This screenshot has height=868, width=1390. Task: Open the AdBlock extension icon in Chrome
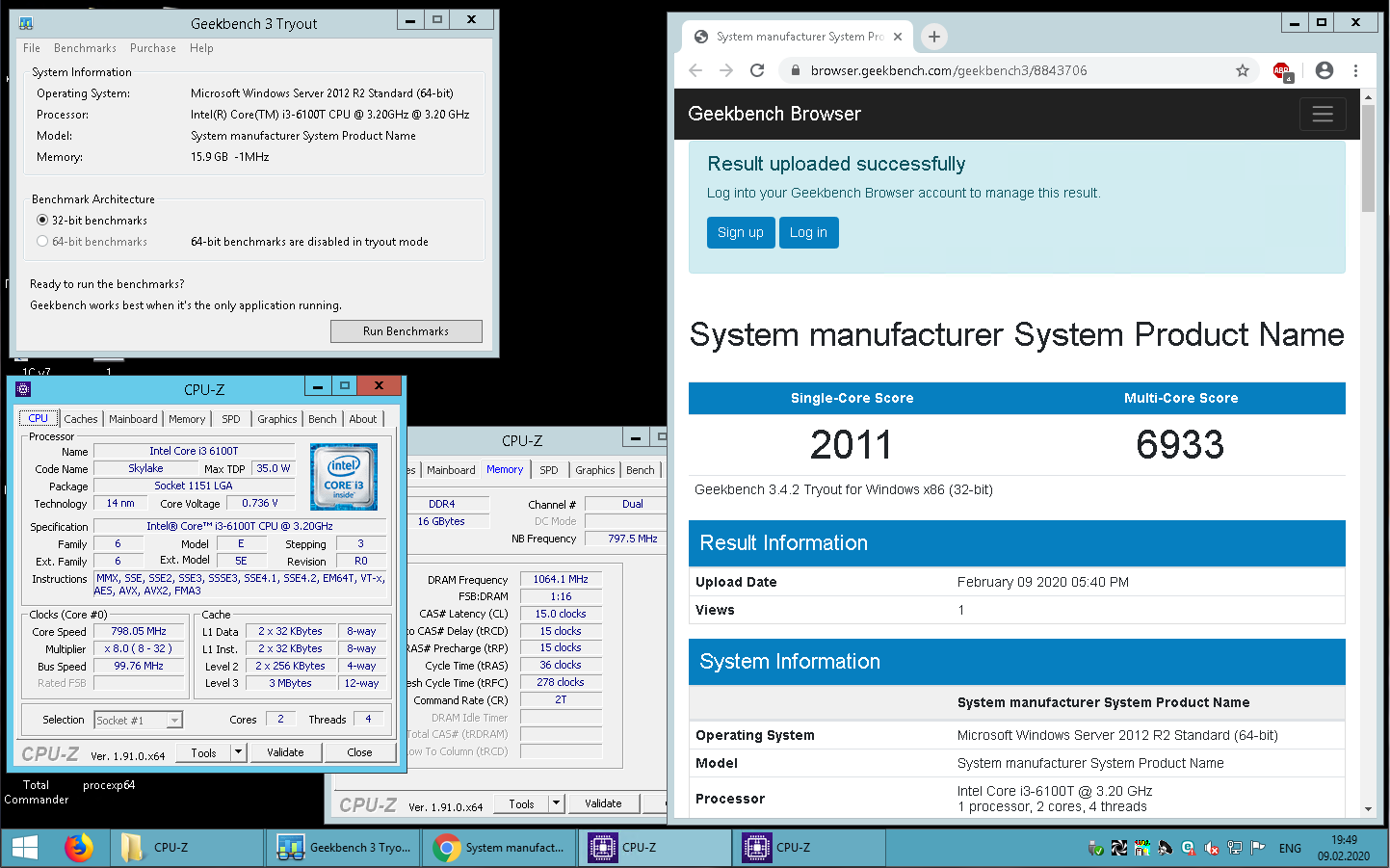[x=1282, y=71]
